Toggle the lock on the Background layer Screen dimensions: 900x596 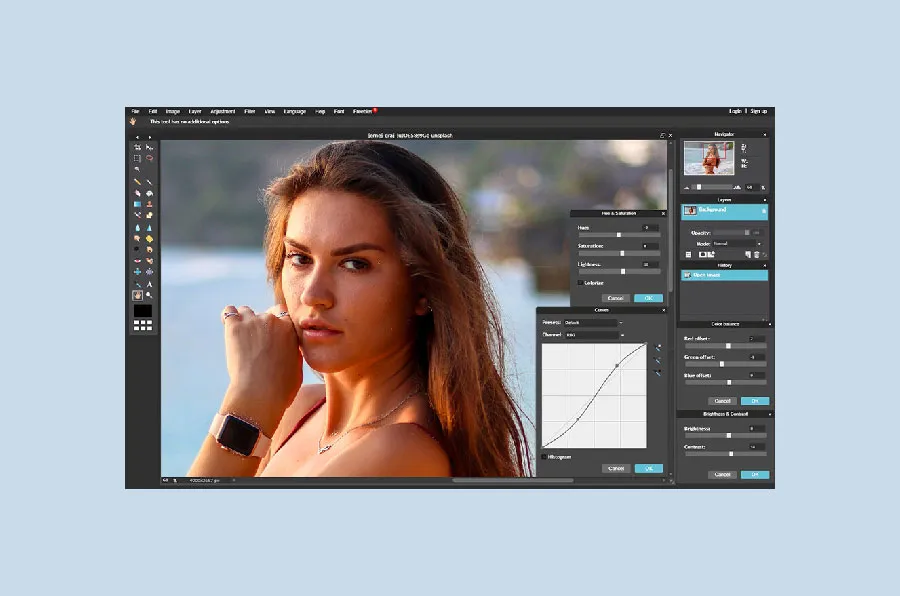764,210
